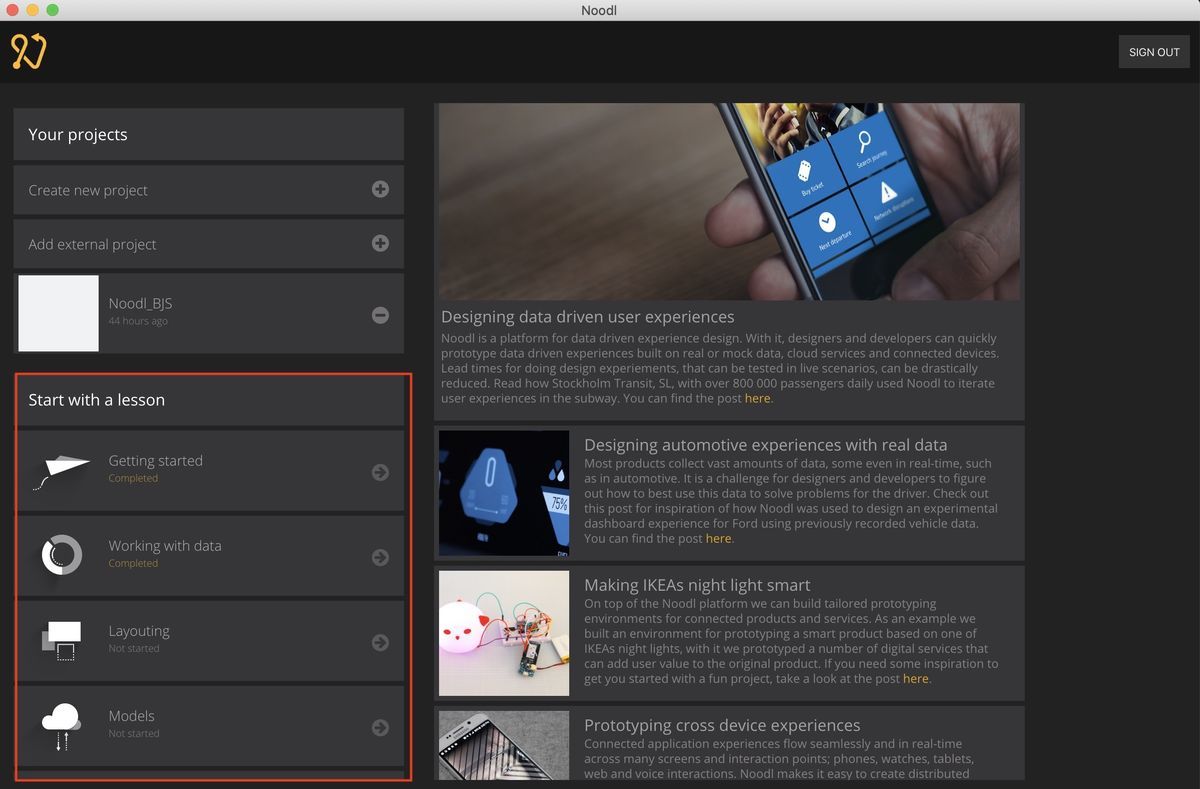Click the Add external project label
This screenshot has height=789, width=1200.
(92, 244)
